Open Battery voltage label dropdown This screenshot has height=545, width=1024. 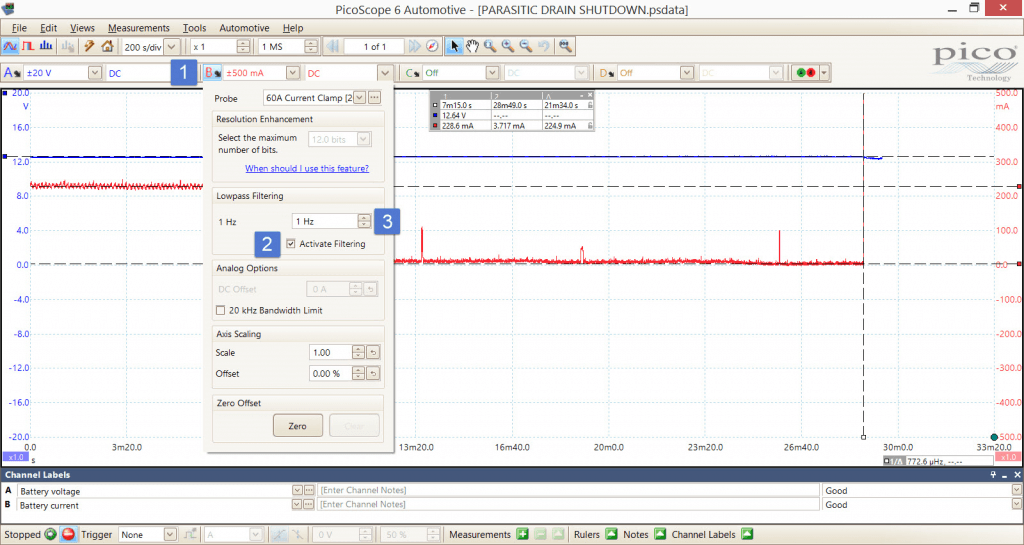pos(297,491)
